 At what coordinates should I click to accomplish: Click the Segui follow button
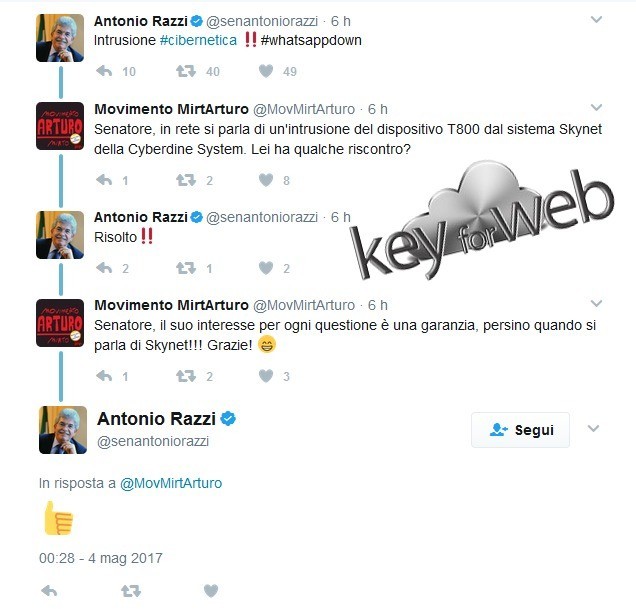pos(520,430)
